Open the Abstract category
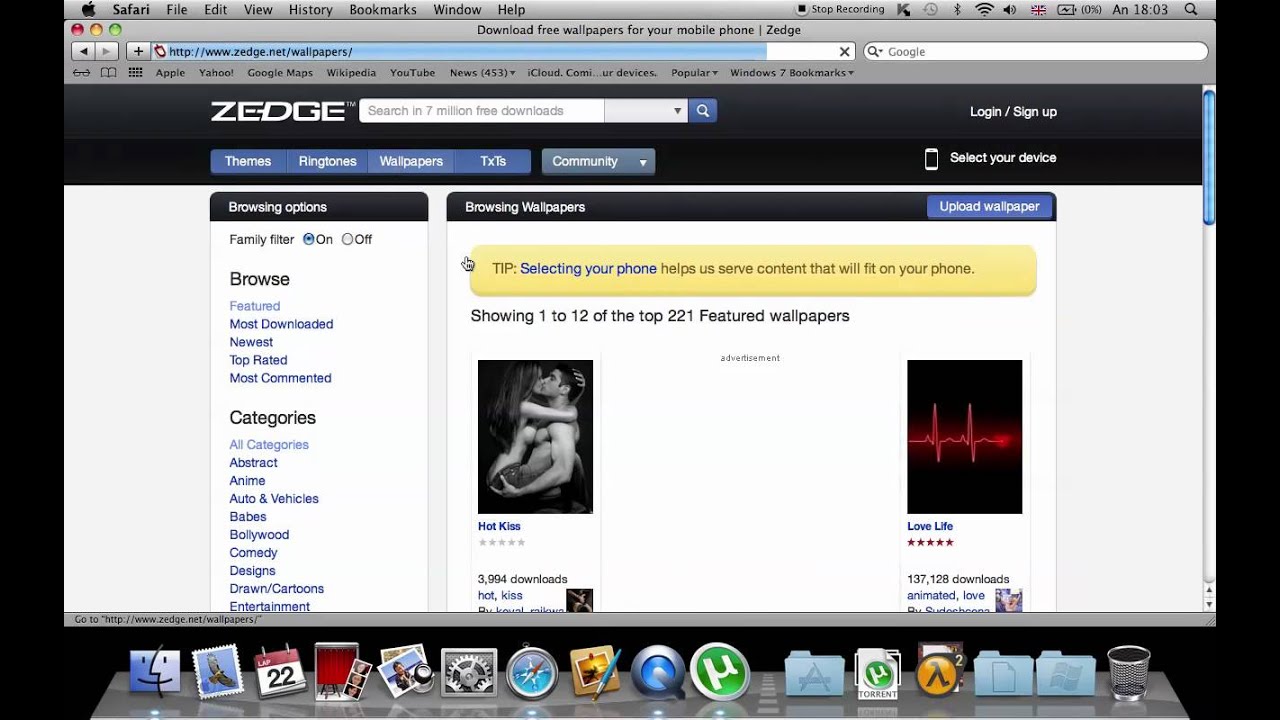 [x=253, y=463]
